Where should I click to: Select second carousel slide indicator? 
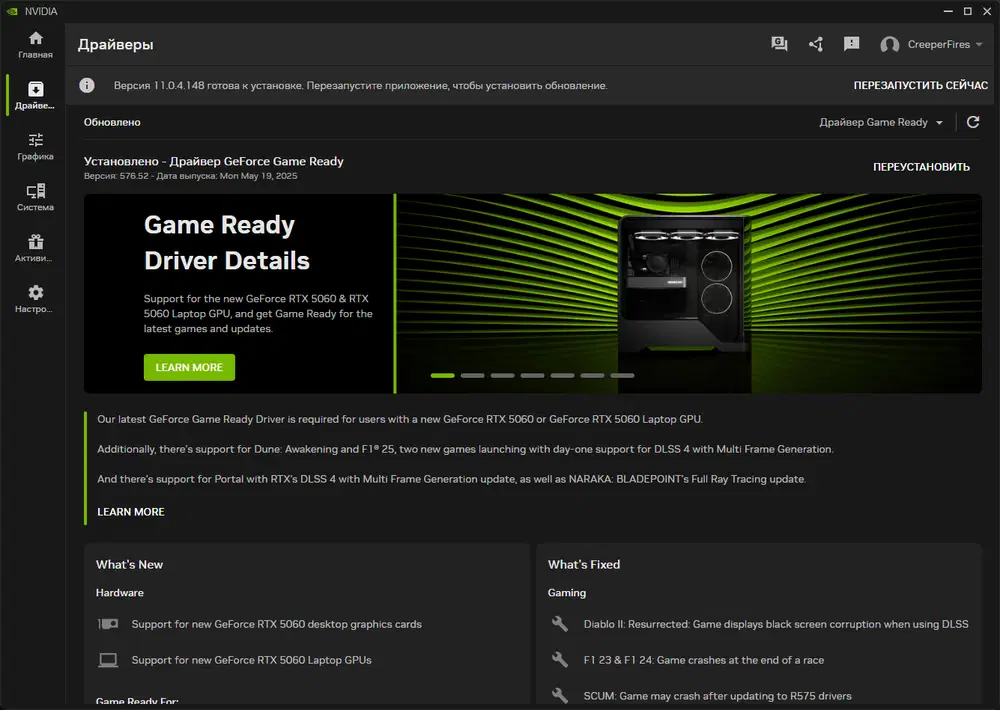coord(473,376)
